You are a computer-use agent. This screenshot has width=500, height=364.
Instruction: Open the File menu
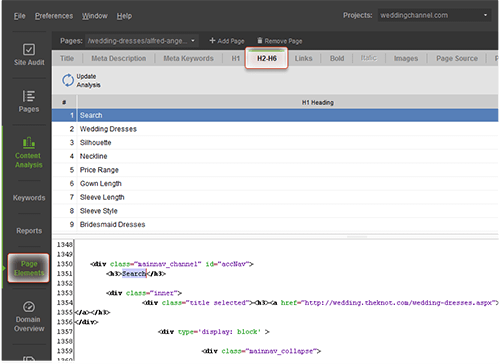[19, 16]
